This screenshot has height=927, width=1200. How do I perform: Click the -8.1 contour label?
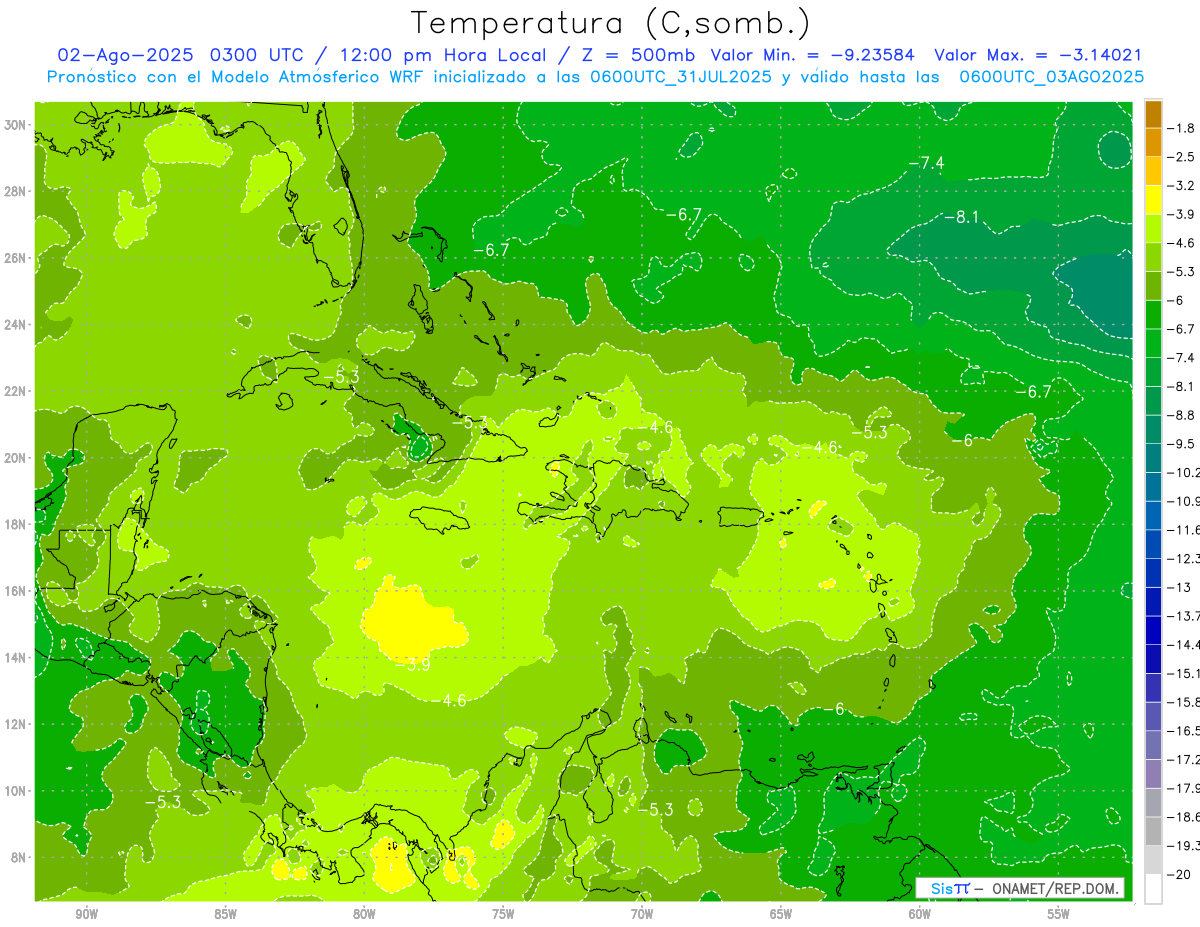point(961,217)
